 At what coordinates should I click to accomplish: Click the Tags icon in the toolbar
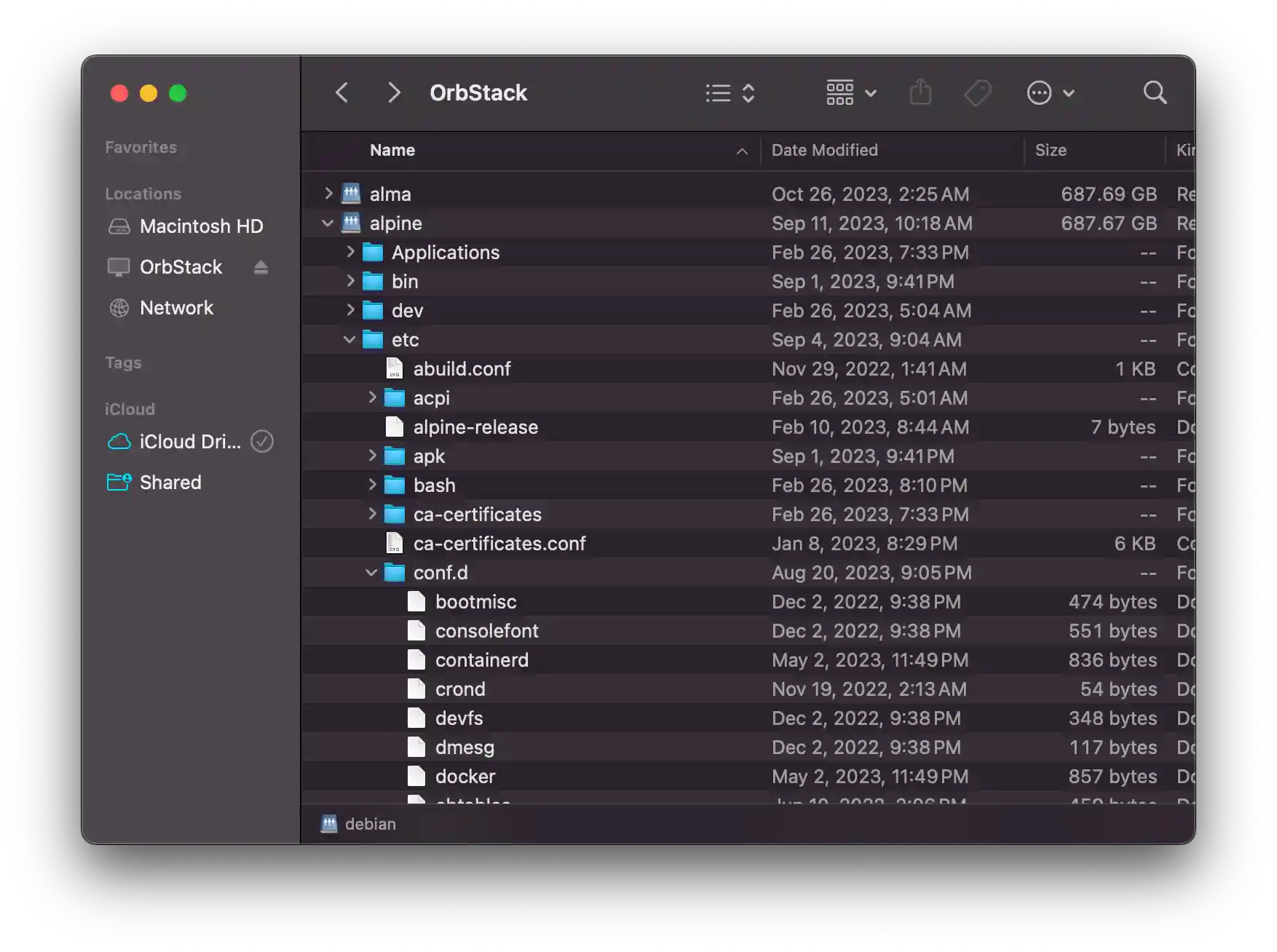tap(978, 92)
